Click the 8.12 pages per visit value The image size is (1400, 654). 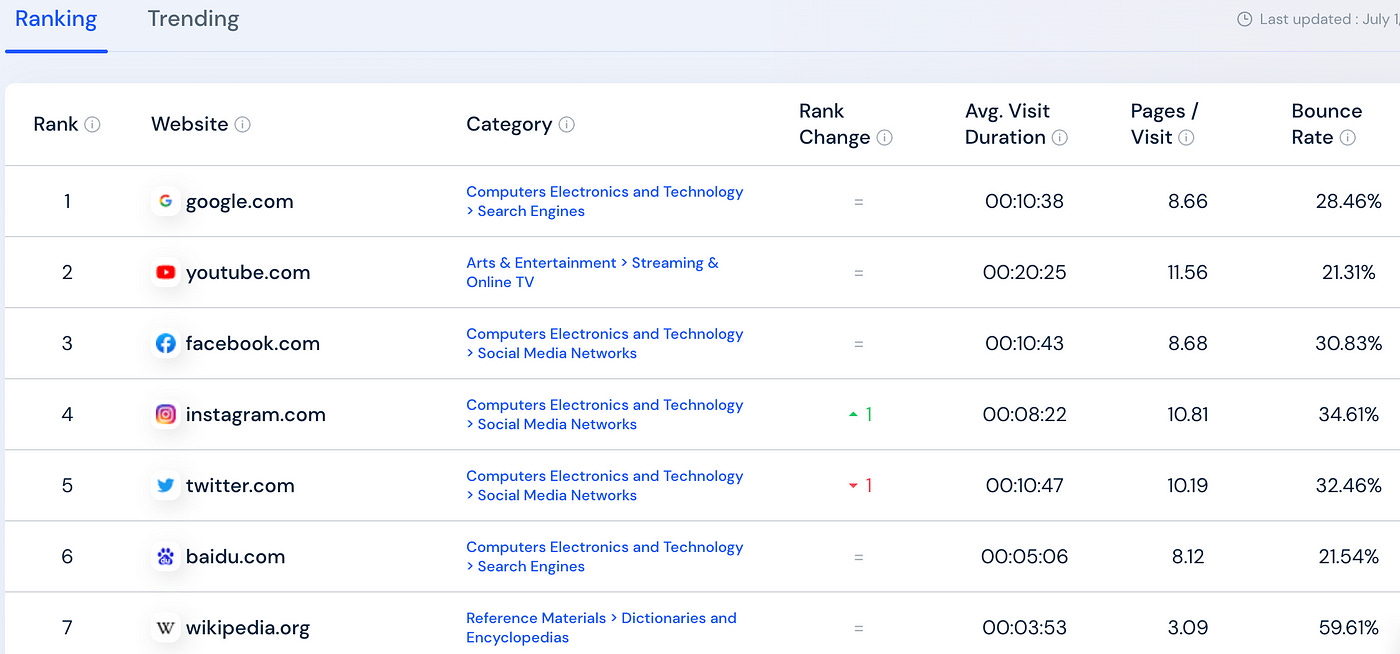coord(1188,556)
